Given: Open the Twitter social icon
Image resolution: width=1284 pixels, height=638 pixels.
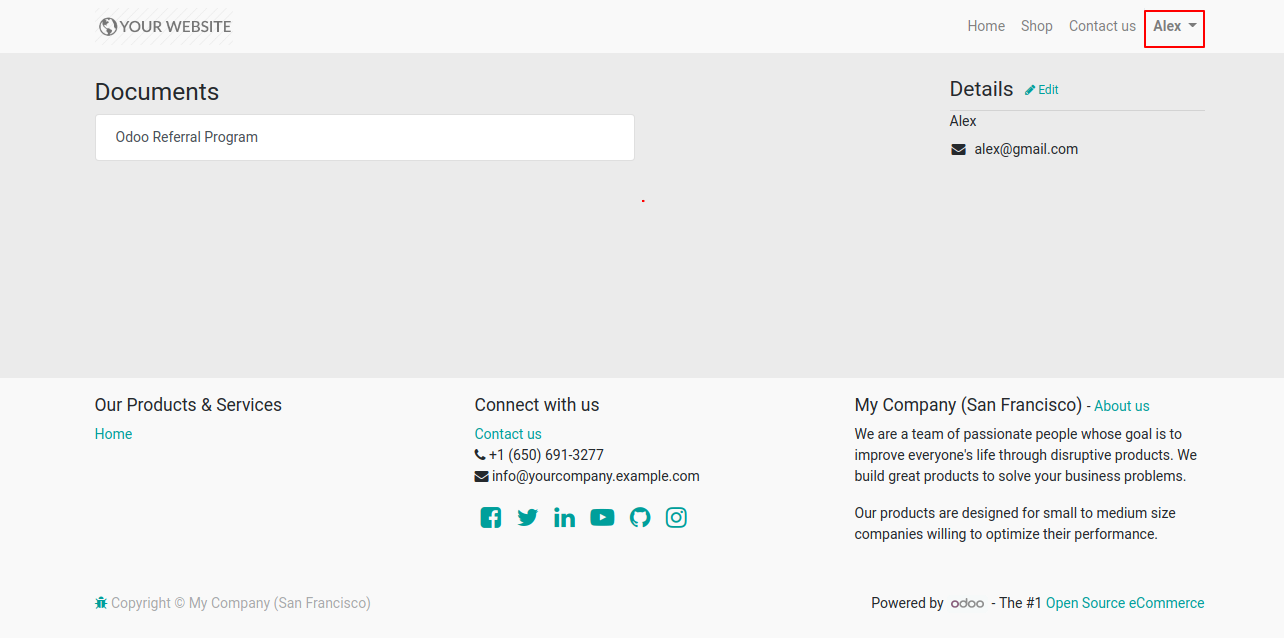Looking at the screenshot, I should (527, 517).
